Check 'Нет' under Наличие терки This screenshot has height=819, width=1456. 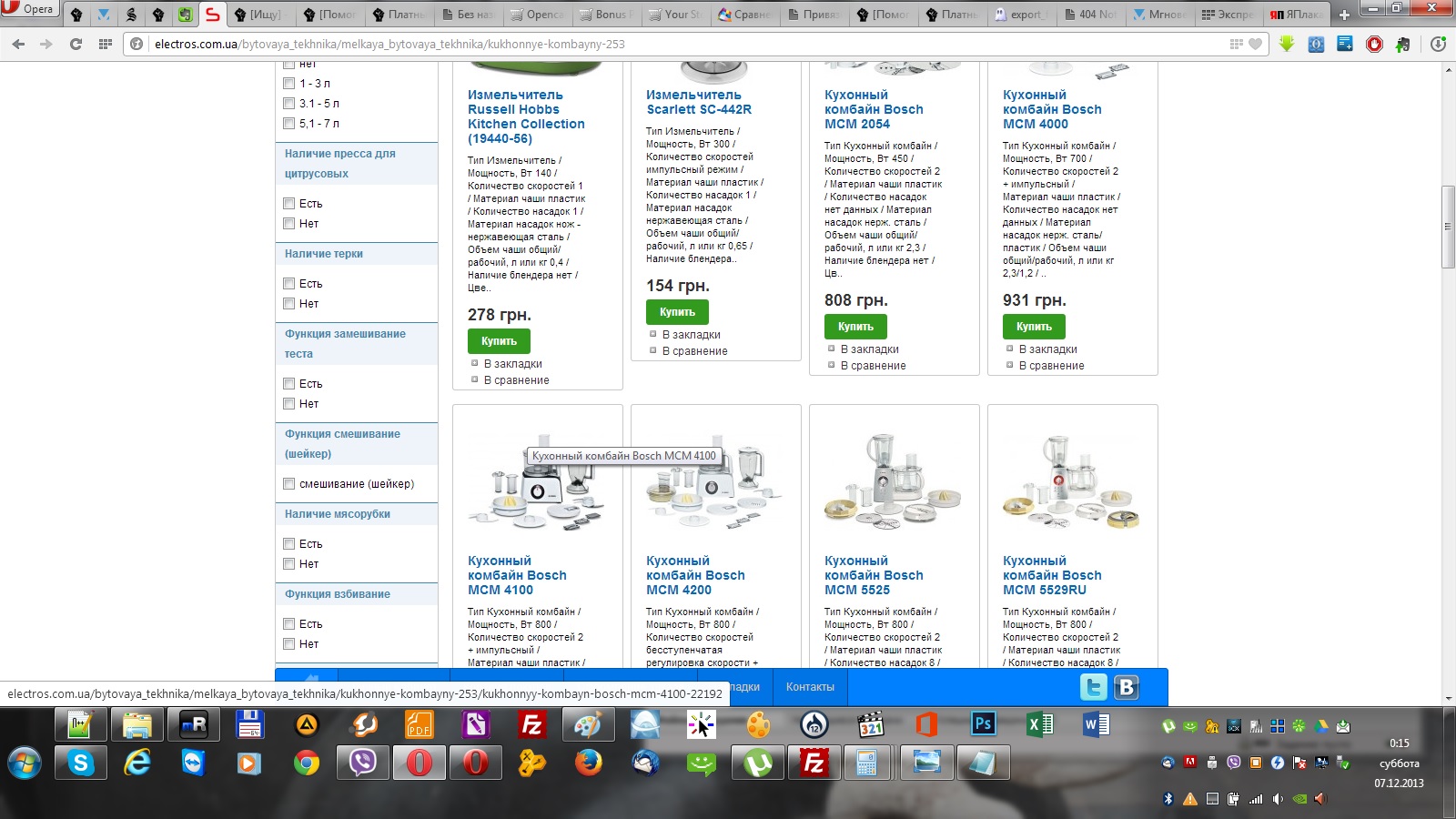(289, 304)
